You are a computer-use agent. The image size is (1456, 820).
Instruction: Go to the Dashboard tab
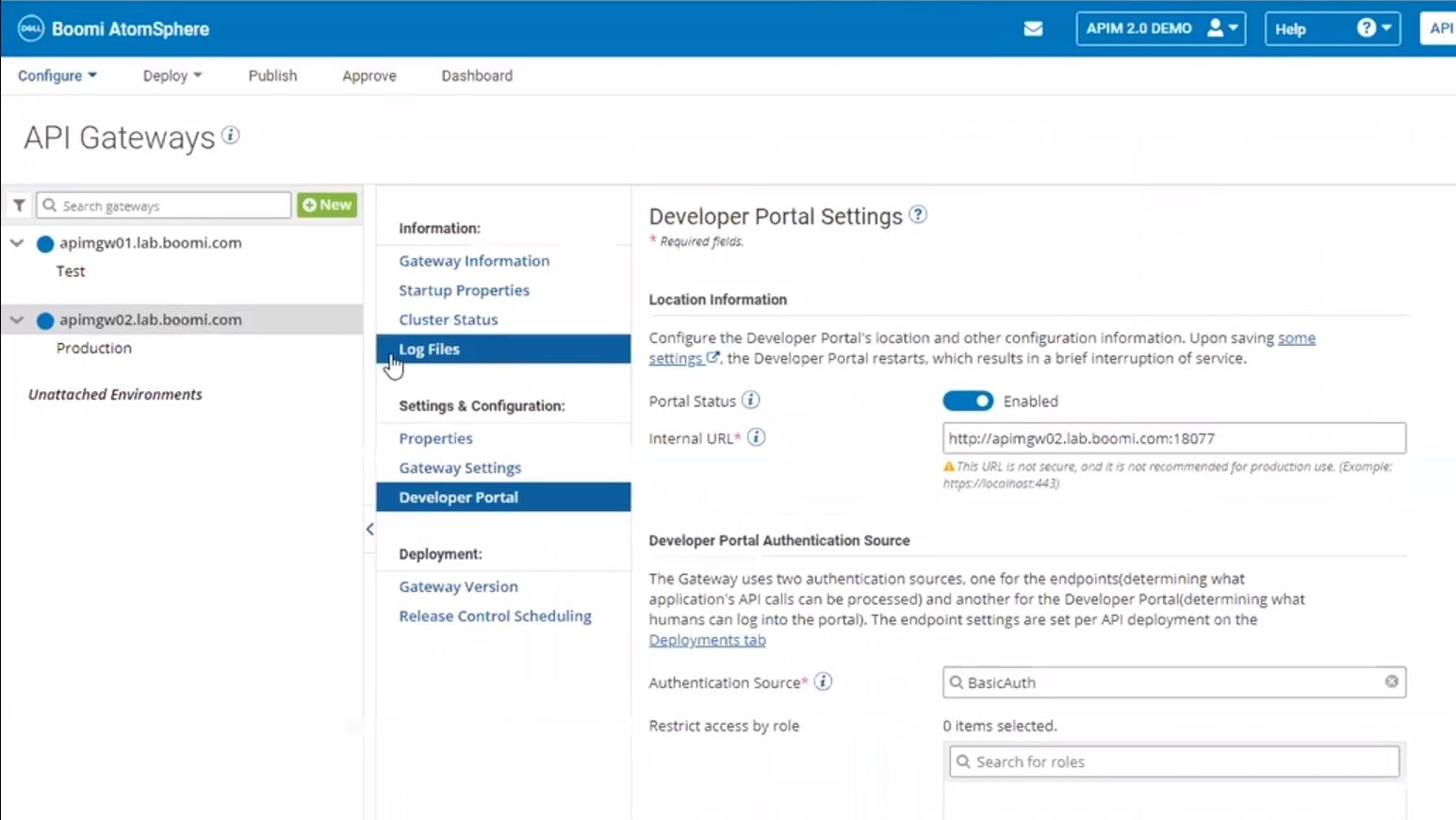point(477,75)
